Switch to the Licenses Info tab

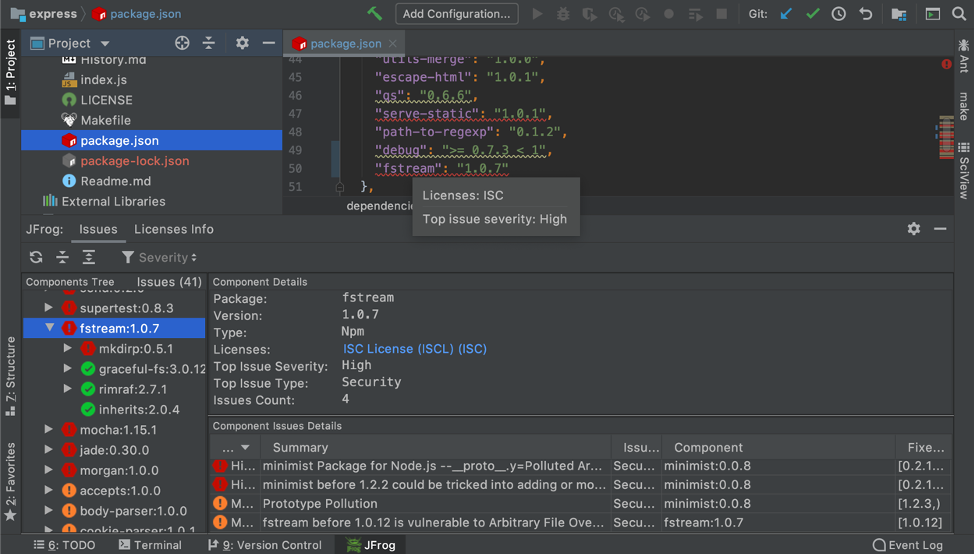174,229
